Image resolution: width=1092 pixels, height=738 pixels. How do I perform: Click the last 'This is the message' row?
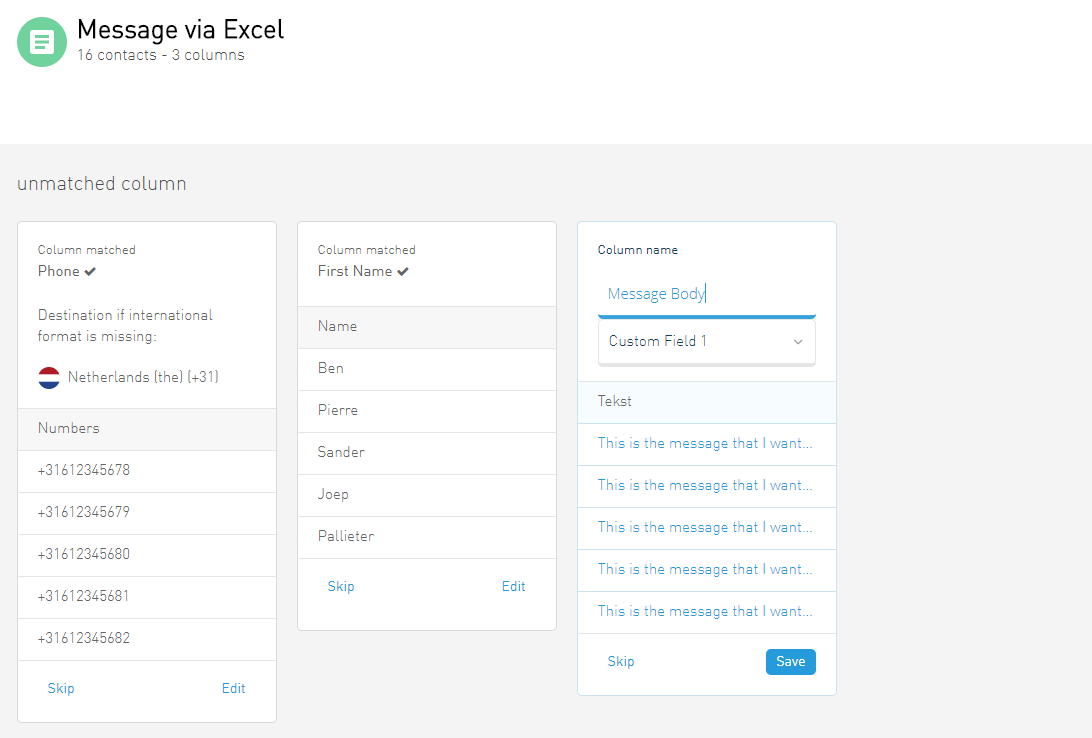[707, 611]
